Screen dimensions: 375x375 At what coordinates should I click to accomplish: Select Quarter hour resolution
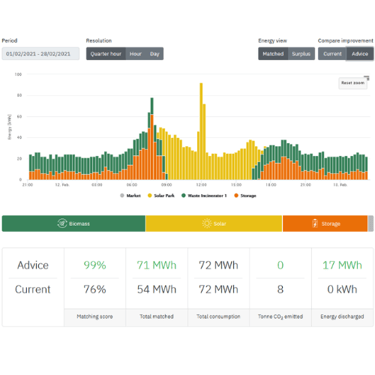(x=106, y=54)
